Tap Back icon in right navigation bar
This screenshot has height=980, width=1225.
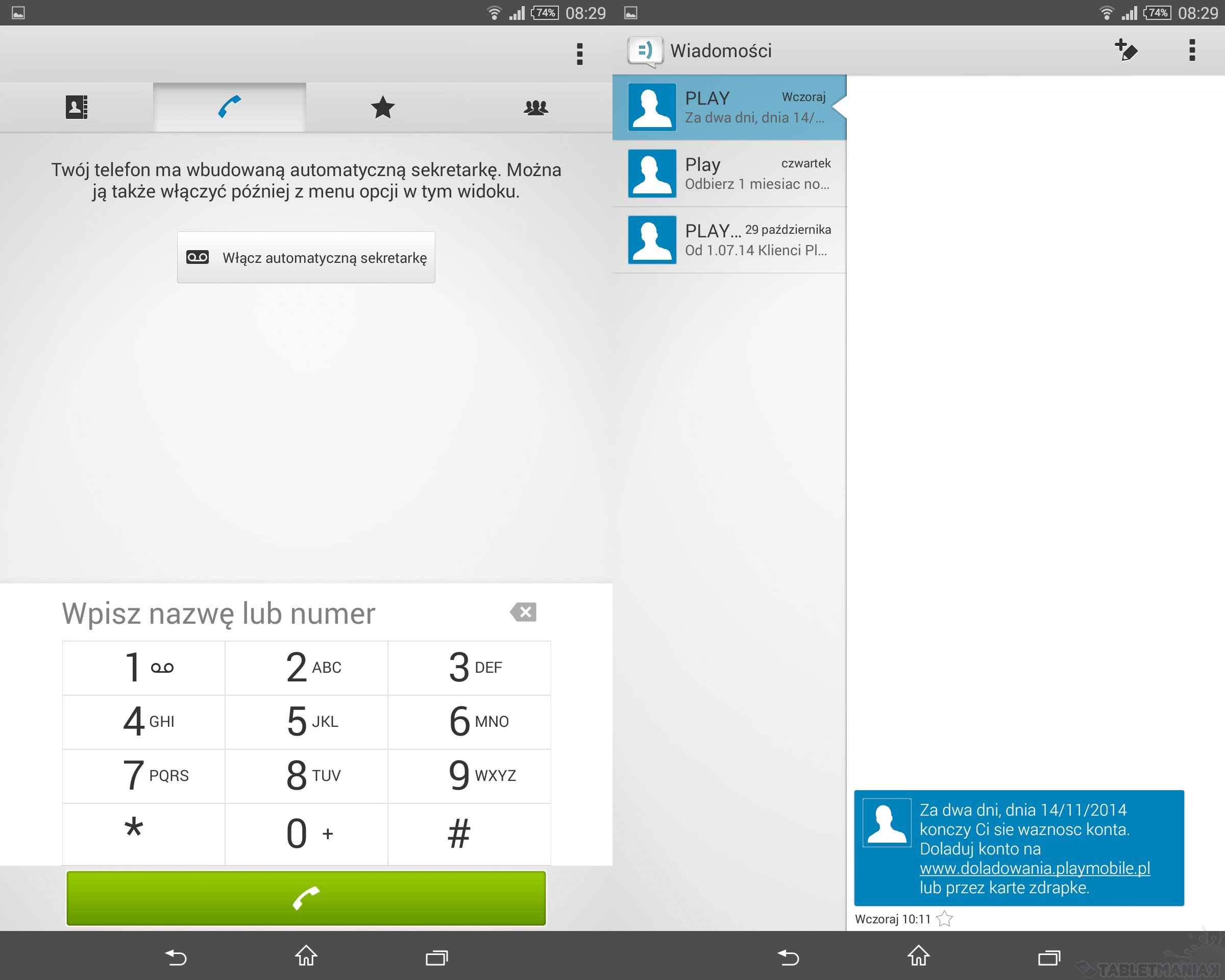coord(788,957)
